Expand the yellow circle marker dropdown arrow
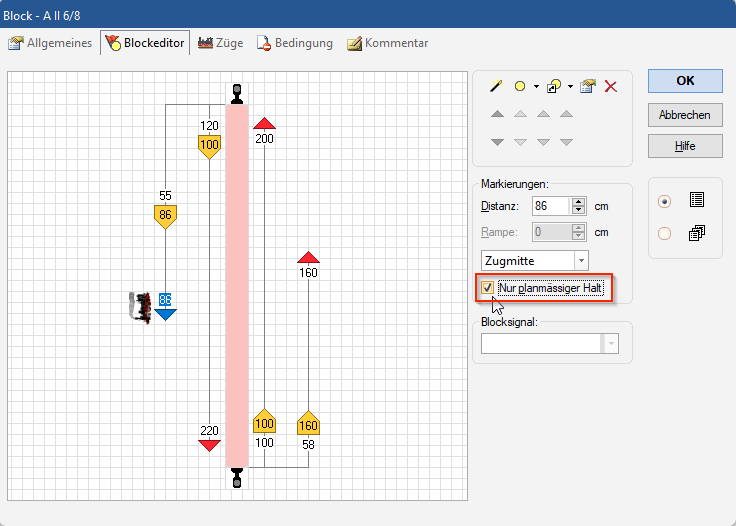This screenshot has height=526, width=736. click(536, 87)
